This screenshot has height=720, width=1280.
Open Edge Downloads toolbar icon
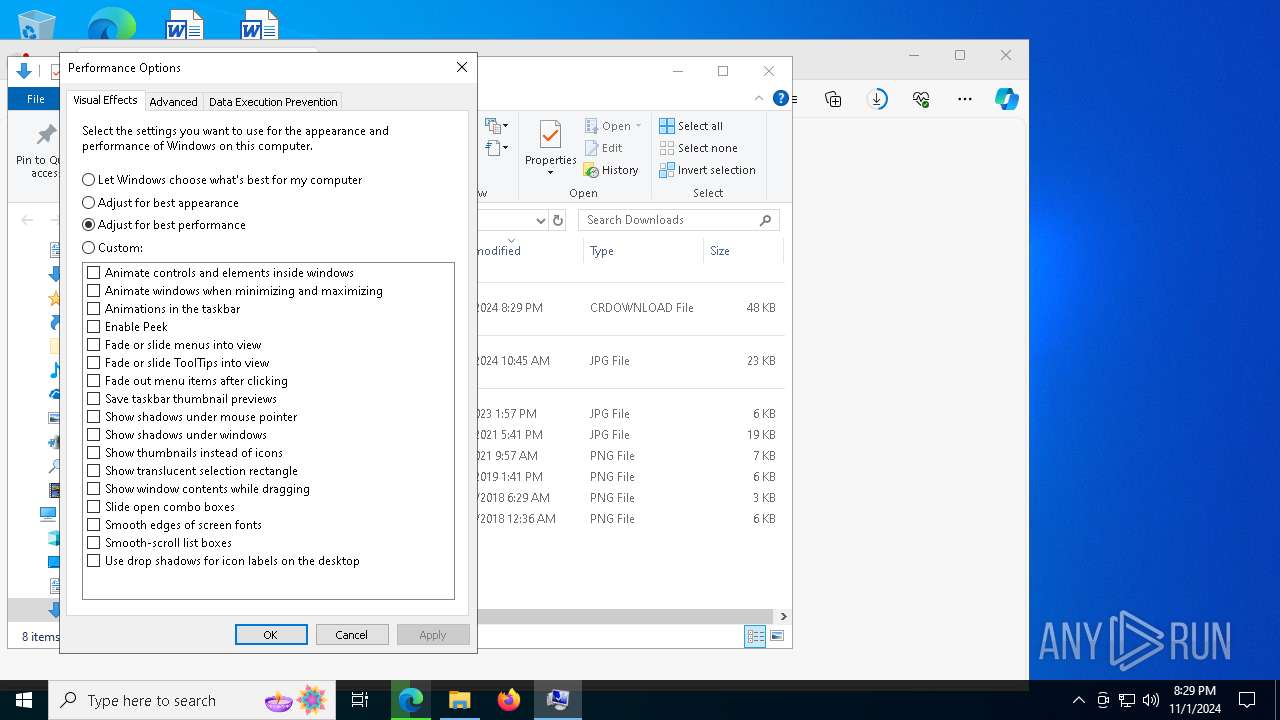[877, 99]
